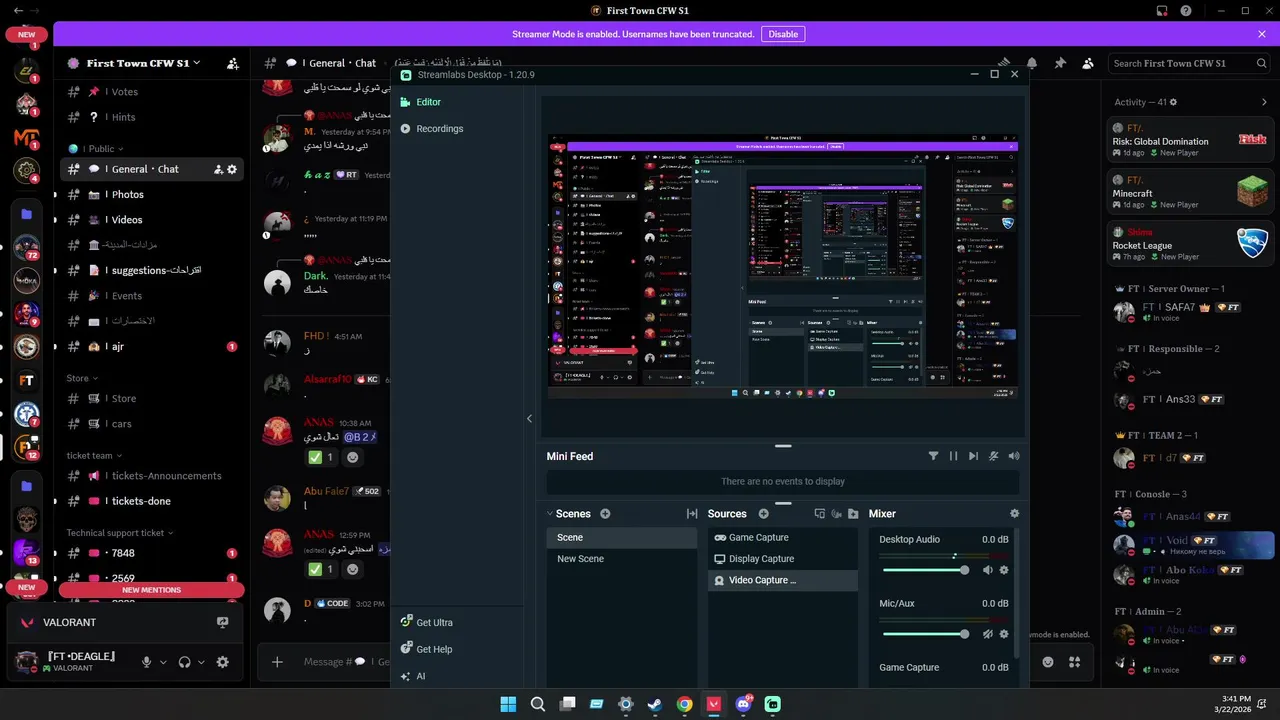Screen dimensions: 1280x720
Task: Open FT server icon in sidebar
Action: [x=27, y=381]
